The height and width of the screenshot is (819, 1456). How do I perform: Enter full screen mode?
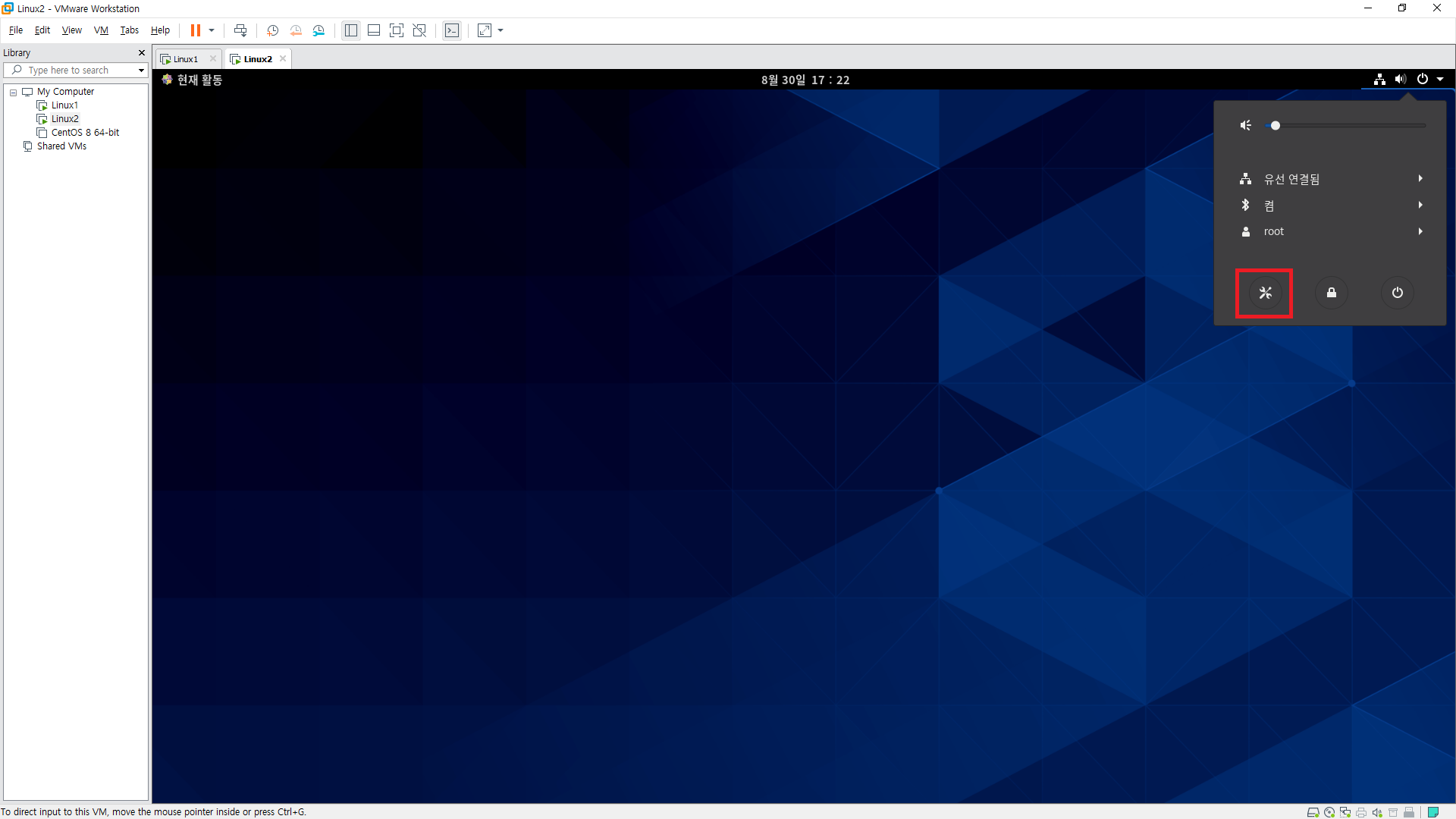pos(396,30)
